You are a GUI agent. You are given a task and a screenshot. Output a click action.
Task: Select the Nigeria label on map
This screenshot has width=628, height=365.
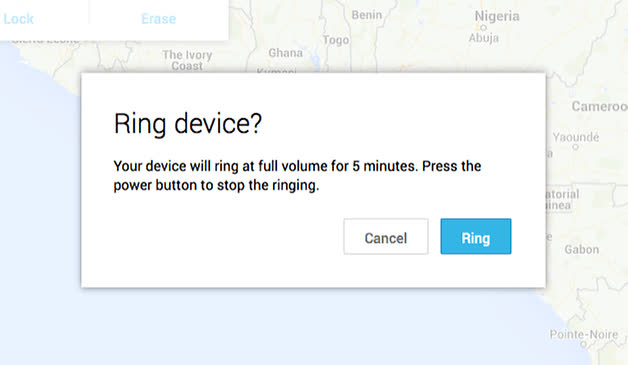(497, 16)
